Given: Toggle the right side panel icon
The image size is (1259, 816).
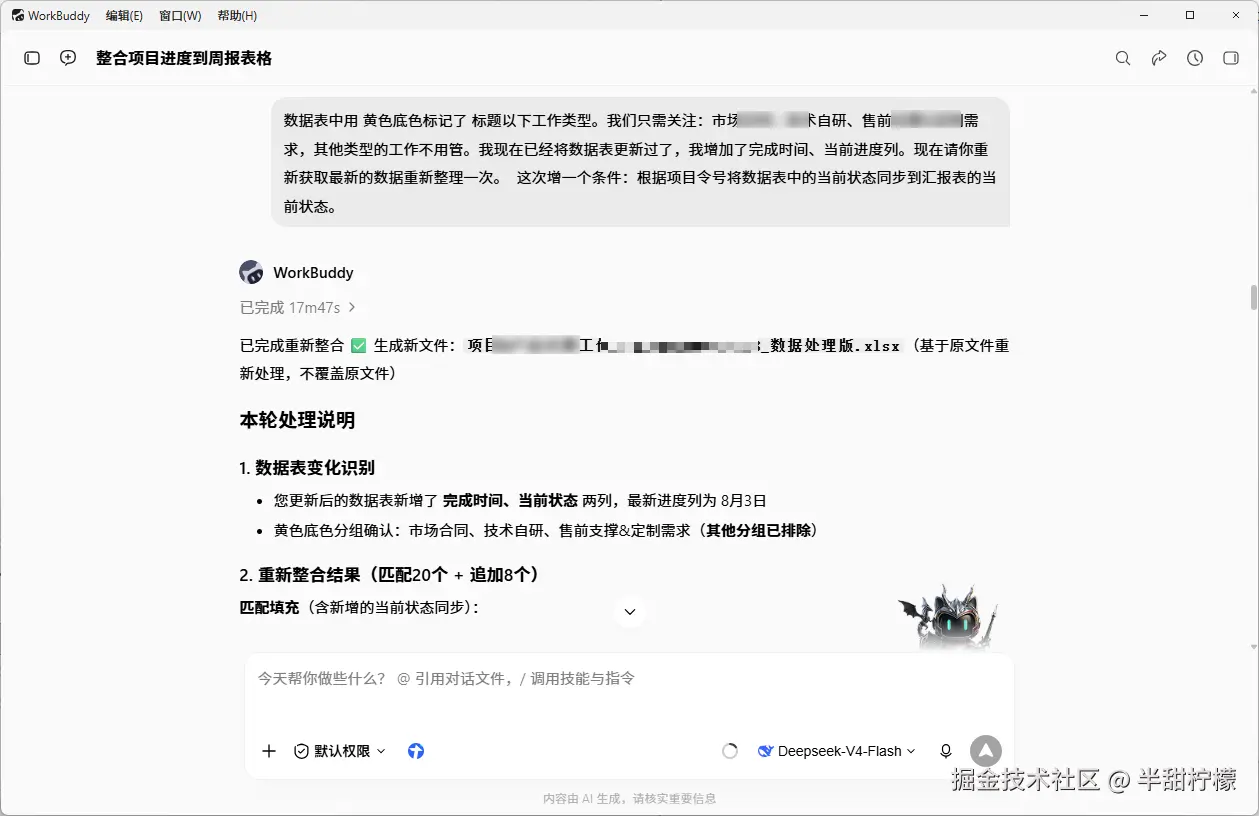Looking at the screenshot, I should 1231,58.
